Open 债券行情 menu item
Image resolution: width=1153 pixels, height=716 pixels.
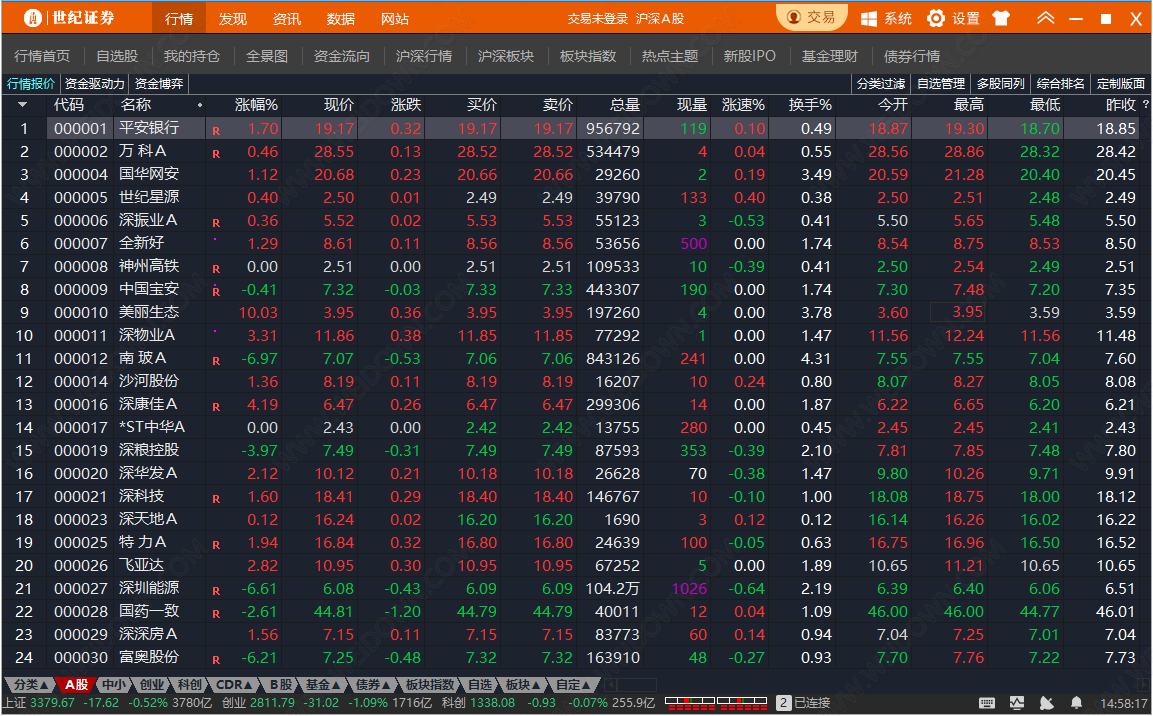point(912,56)
